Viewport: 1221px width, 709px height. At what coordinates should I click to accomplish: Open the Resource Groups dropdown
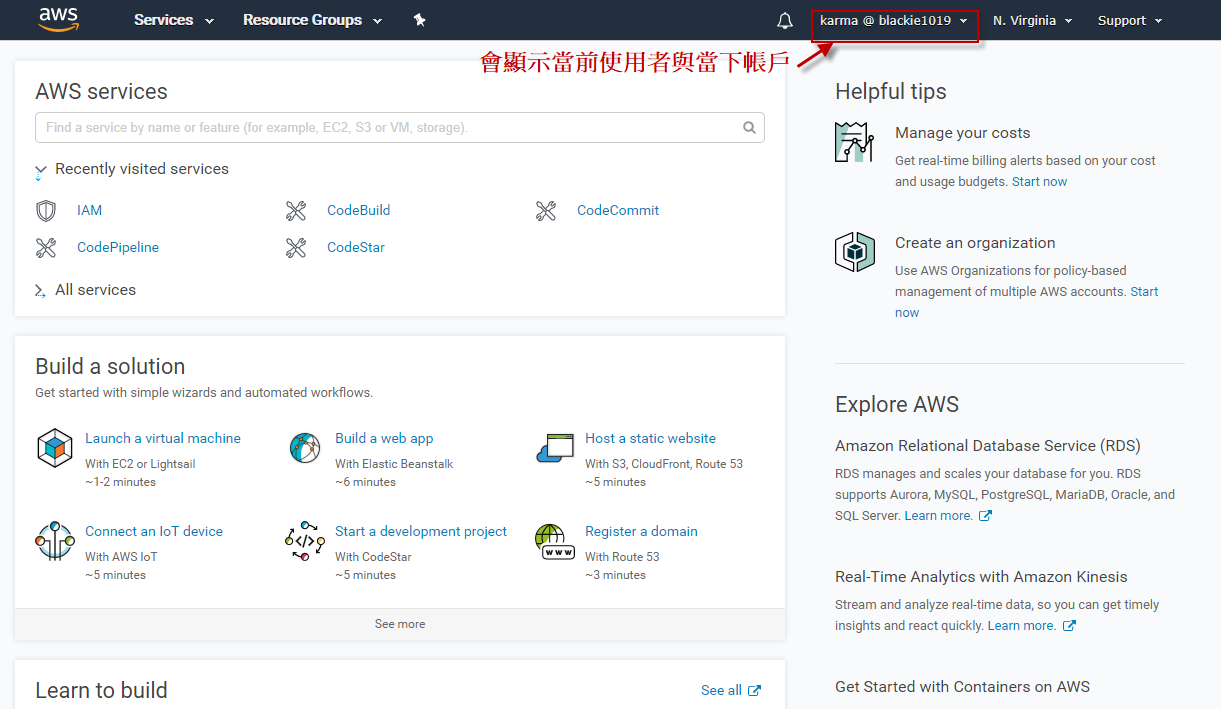[x=312, y=21]
